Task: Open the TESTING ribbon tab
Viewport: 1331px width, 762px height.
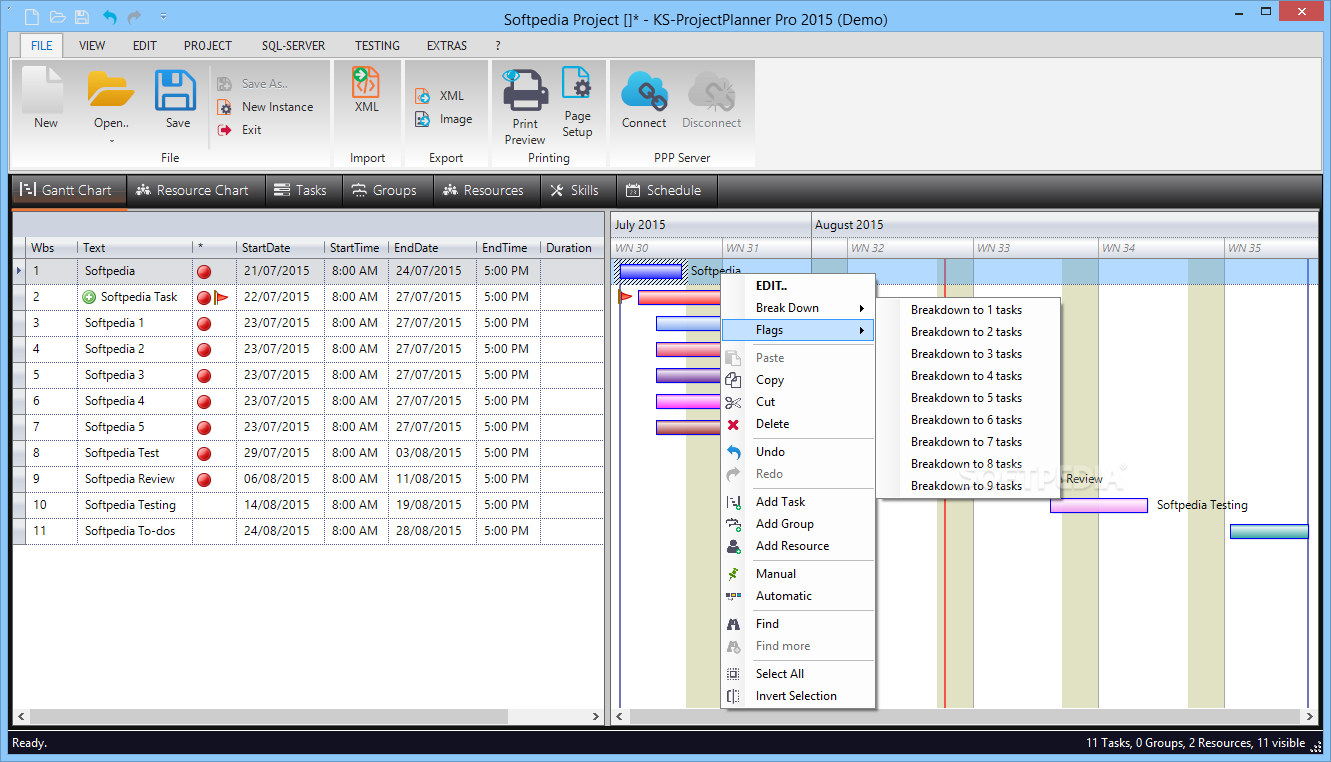Action: [377, 46]
